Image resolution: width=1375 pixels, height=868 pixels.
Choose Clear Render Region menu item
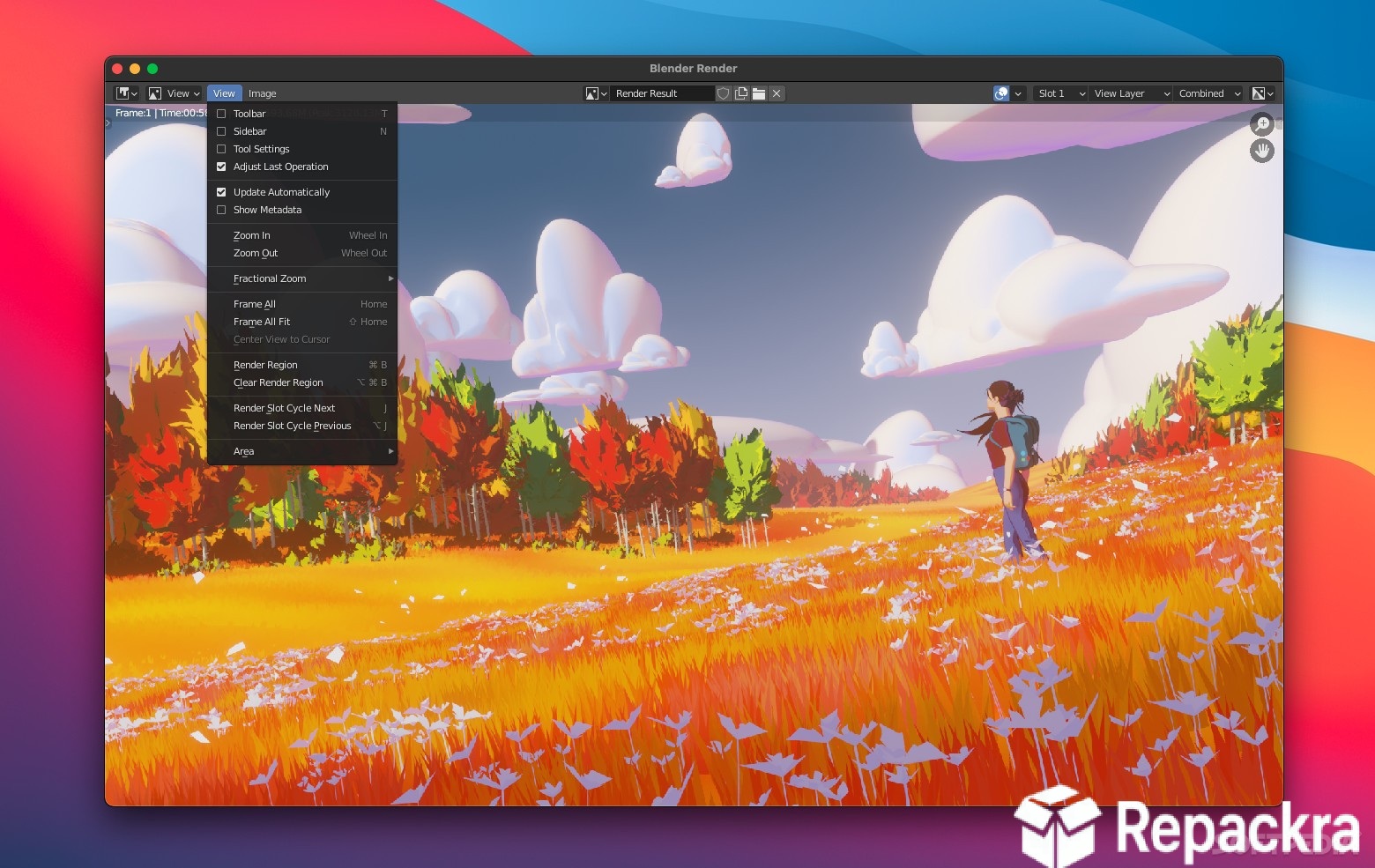coord(302,382)
